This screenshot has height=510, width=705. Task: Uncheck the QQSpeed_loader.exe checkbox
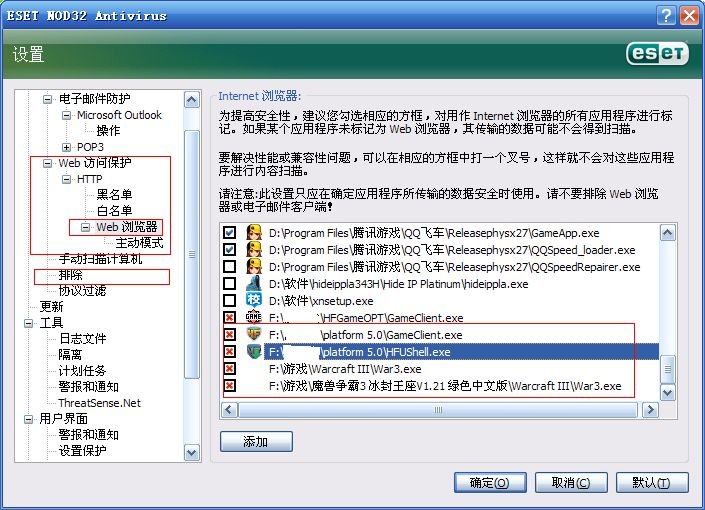(x=229, y=250)
